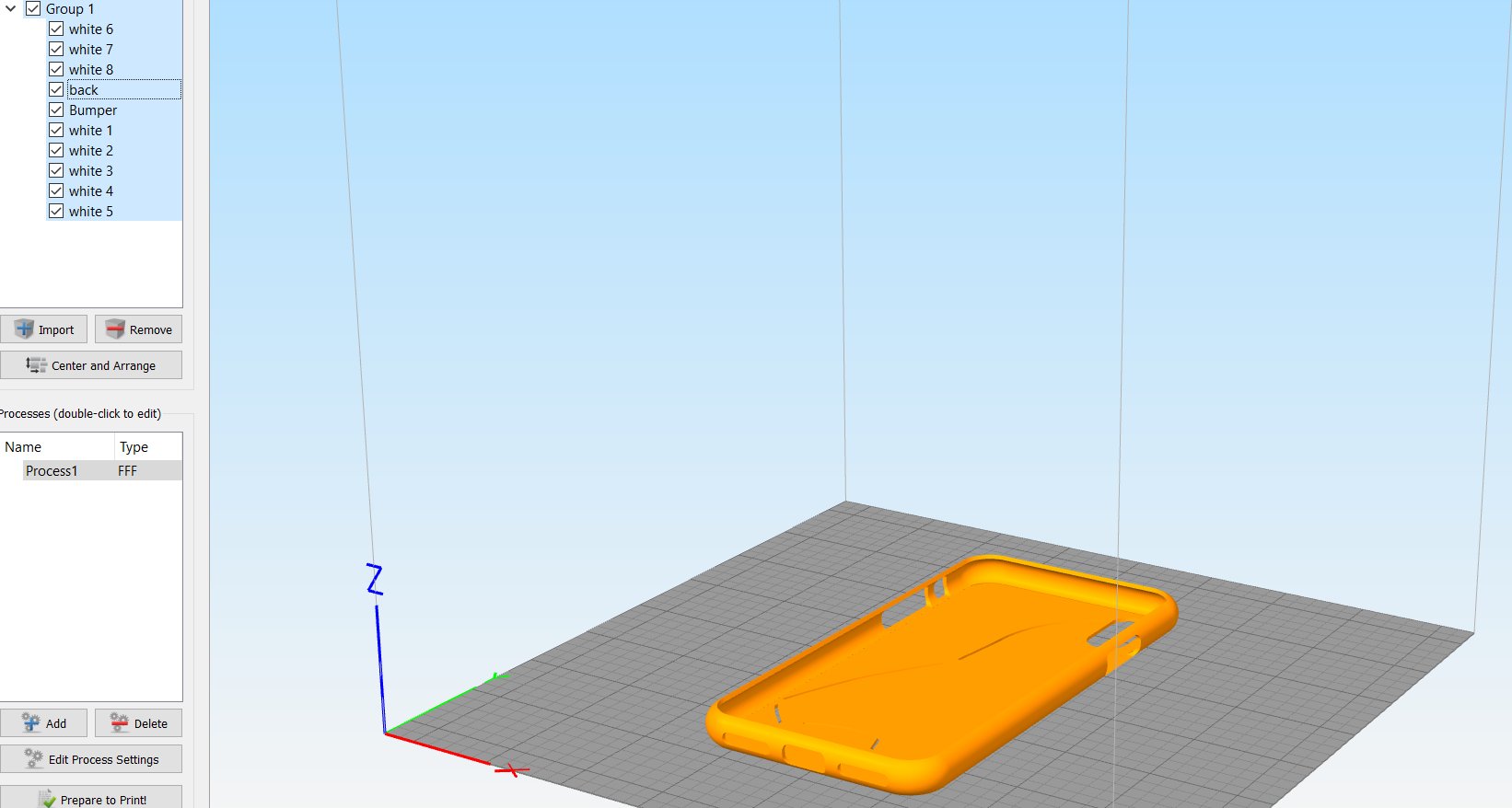Image resolution: width=1512 pixels, height=808 pixels.
Task: Click the Remove model button
Action: (x=138, y=329)
